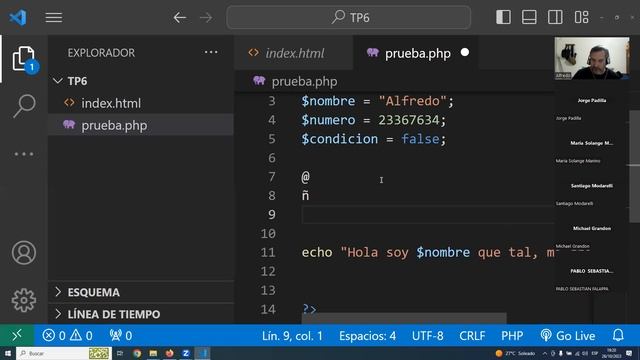Open the customize layout icon
This screenshot has height=360, width=640.
click(x=581, y=17)
